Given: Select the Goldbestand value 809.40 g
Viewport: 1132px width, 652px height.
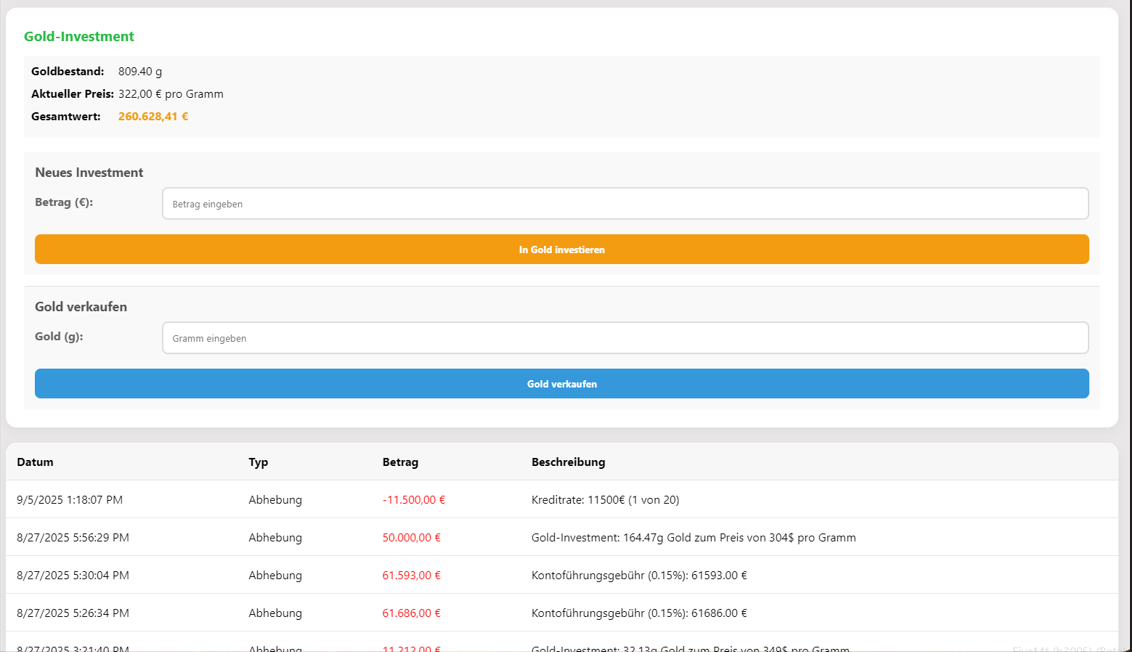Looking at the screenshot, I should coord(140,72).
